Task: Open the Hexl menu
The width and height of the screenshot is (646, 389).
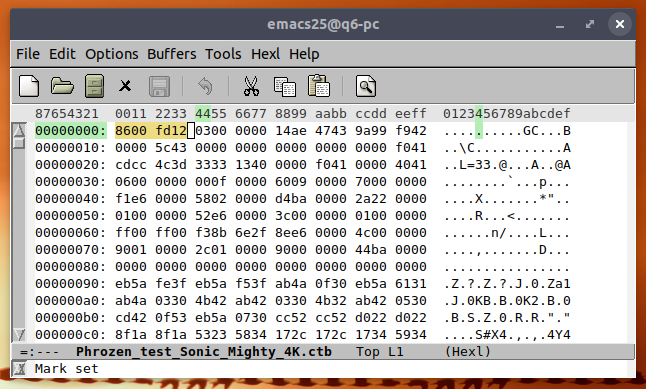Action: [x=265, y=54]
